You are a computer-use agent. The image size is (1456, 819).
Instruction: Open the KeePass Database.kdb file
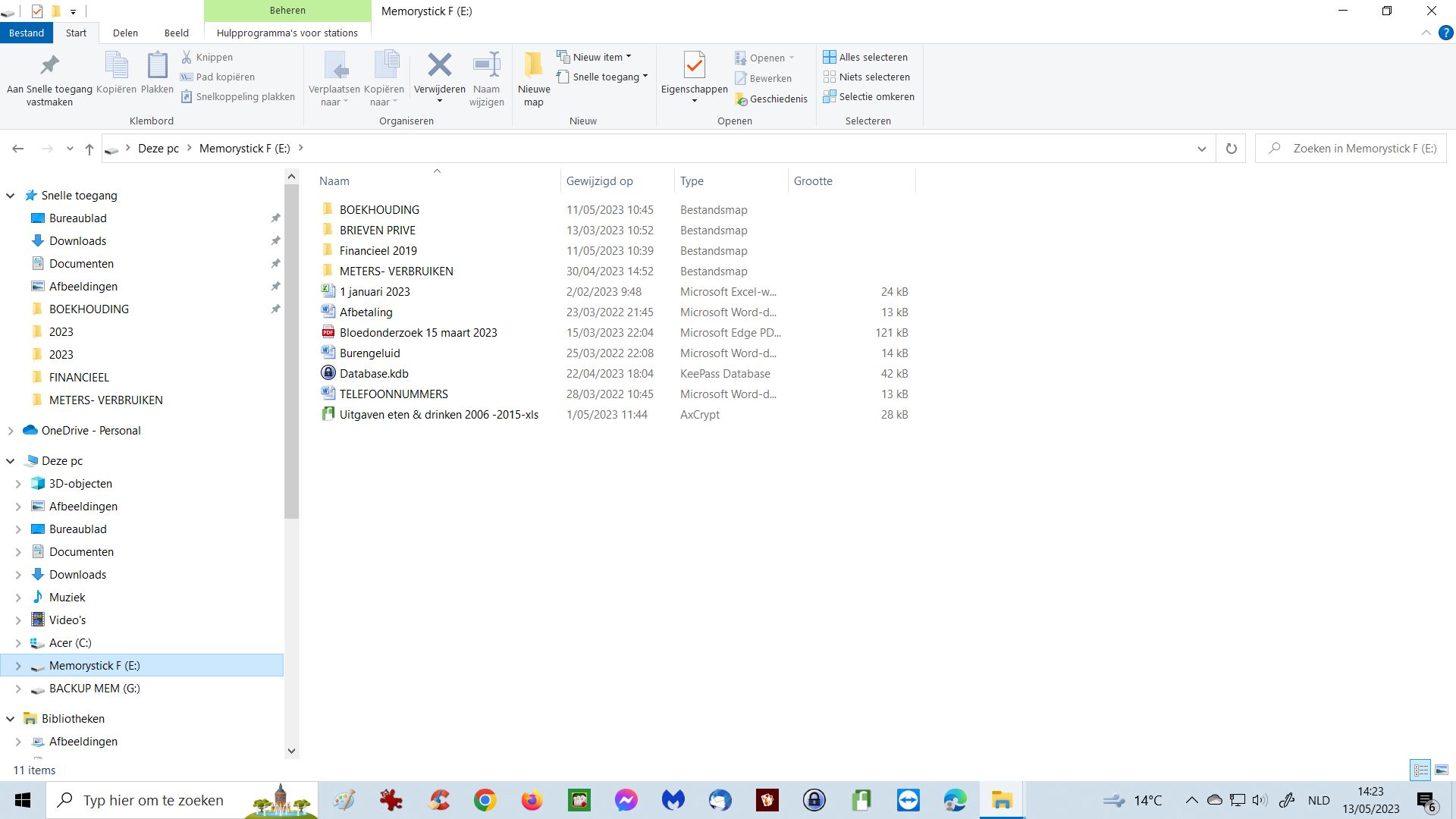374,374
